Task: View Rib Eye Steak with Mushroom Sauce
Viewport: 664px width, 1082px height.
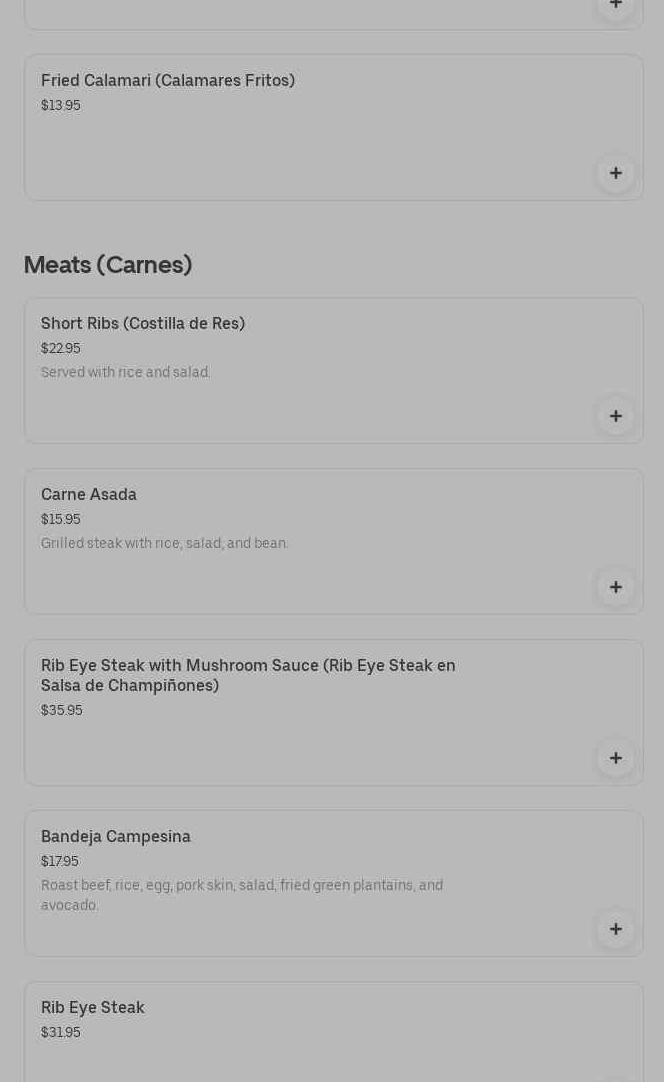Action: tap(248, 675)
